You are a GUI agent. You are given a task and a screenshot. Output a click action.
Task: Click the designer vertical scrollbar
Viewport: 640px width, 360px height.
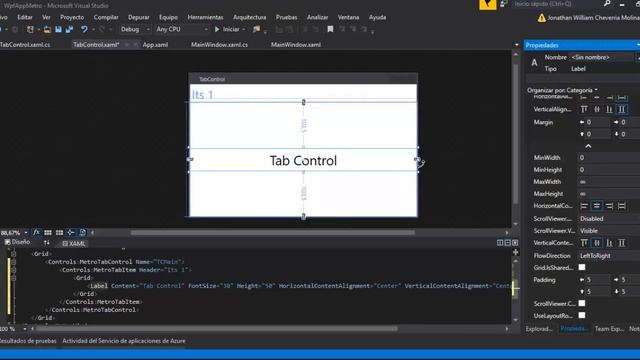pos(516,135)
